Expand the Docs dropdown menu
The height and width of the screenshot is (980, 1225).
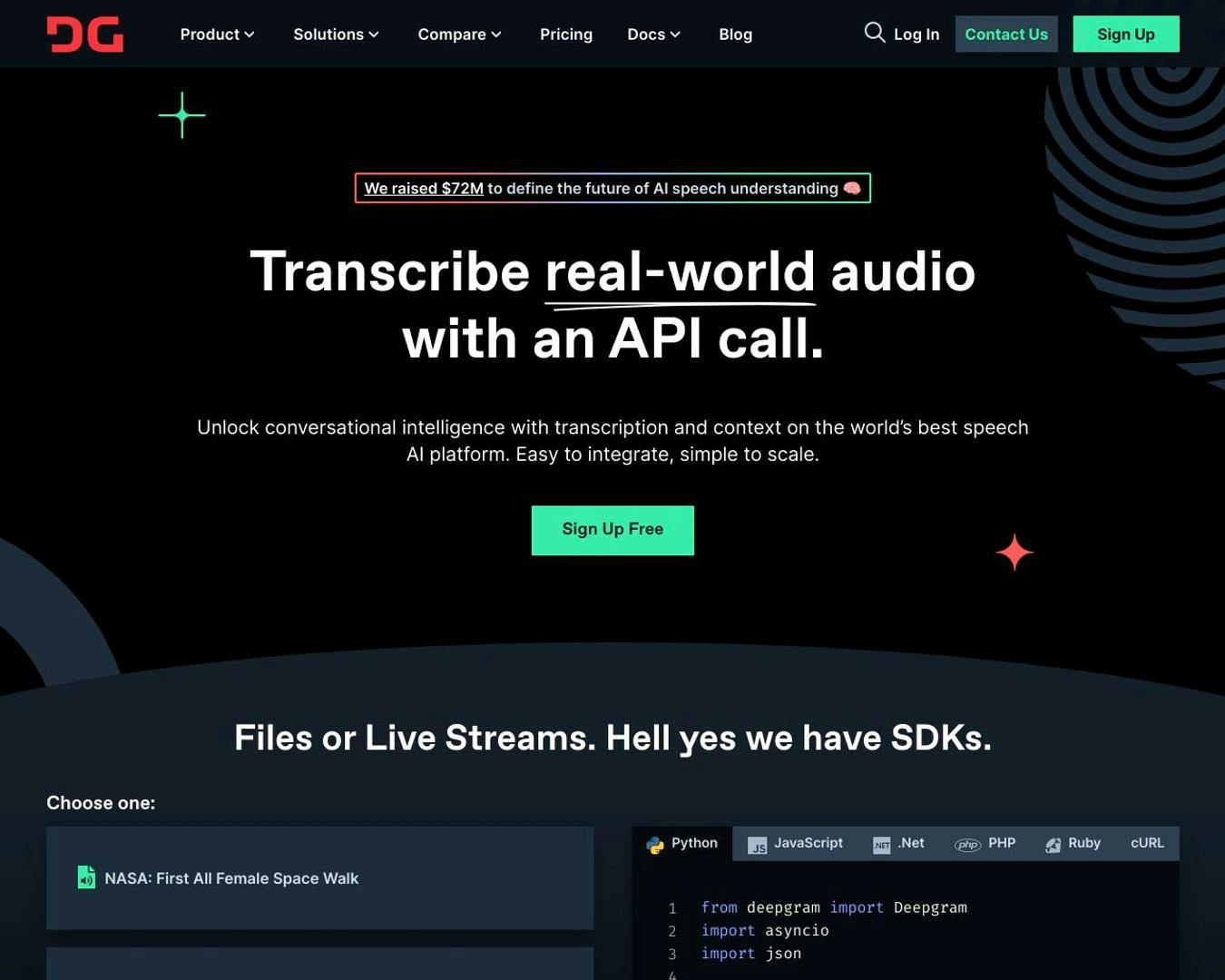[653, 34]
